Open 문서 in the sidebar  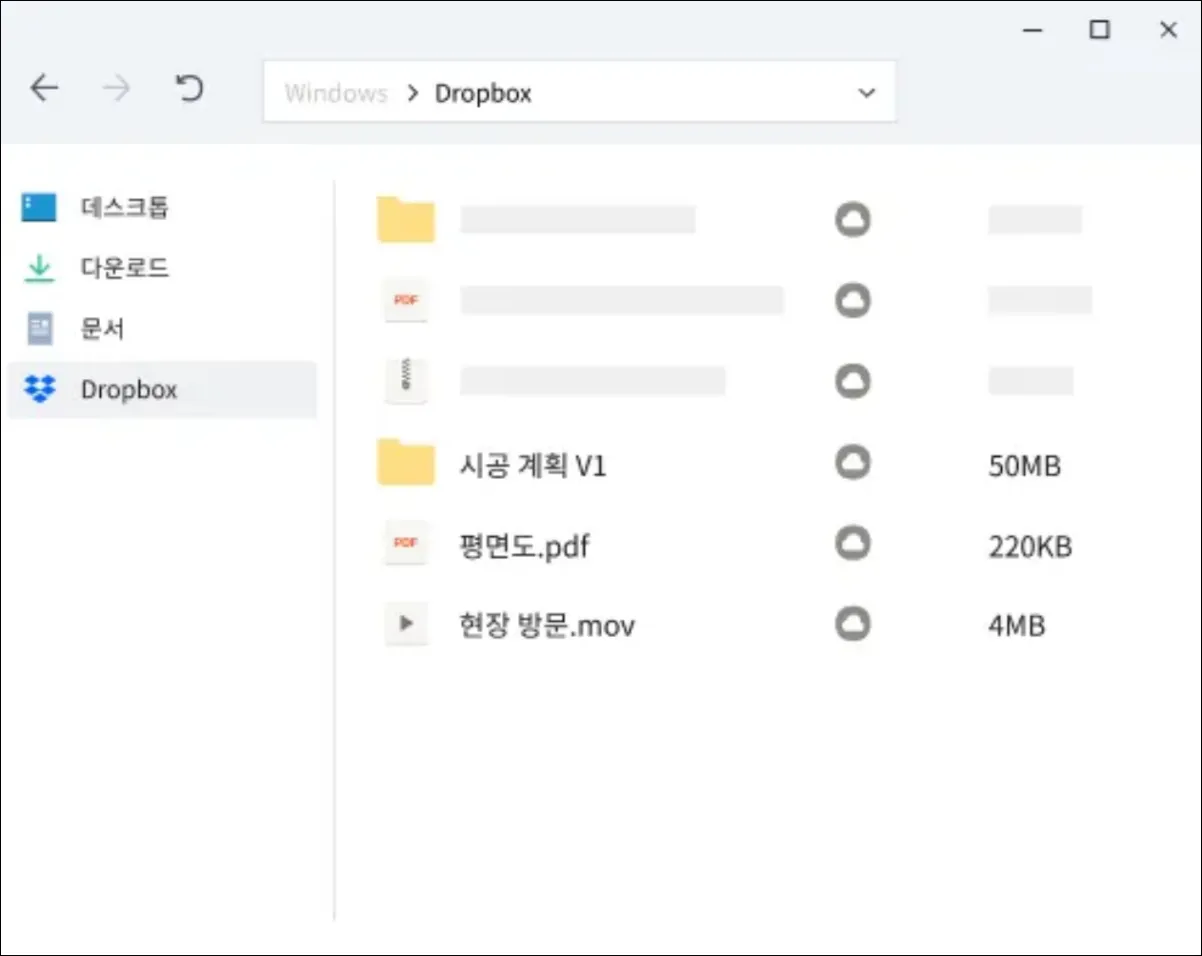(x=103, y=329)
